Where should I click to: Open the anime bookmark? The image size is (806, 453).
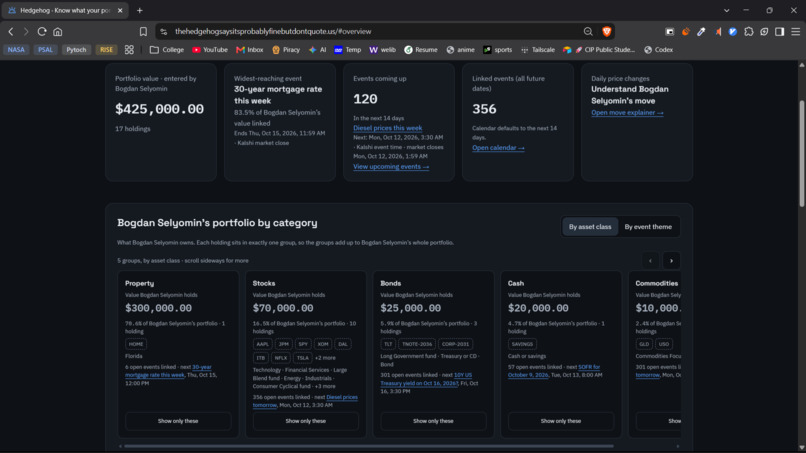click(461, 50)
